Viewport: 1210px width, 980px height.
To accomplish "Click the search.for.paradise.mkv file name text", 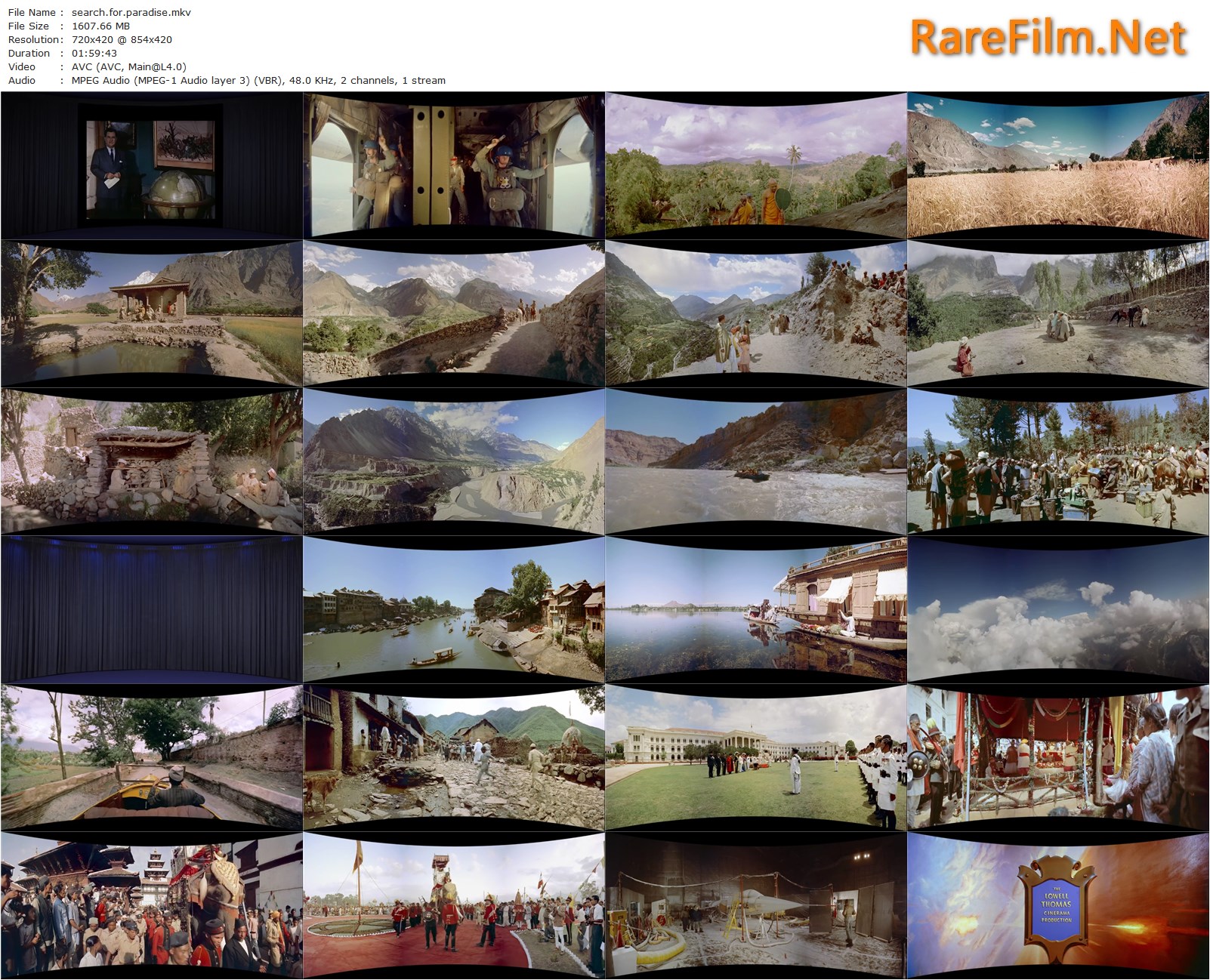I will point(131,12).
